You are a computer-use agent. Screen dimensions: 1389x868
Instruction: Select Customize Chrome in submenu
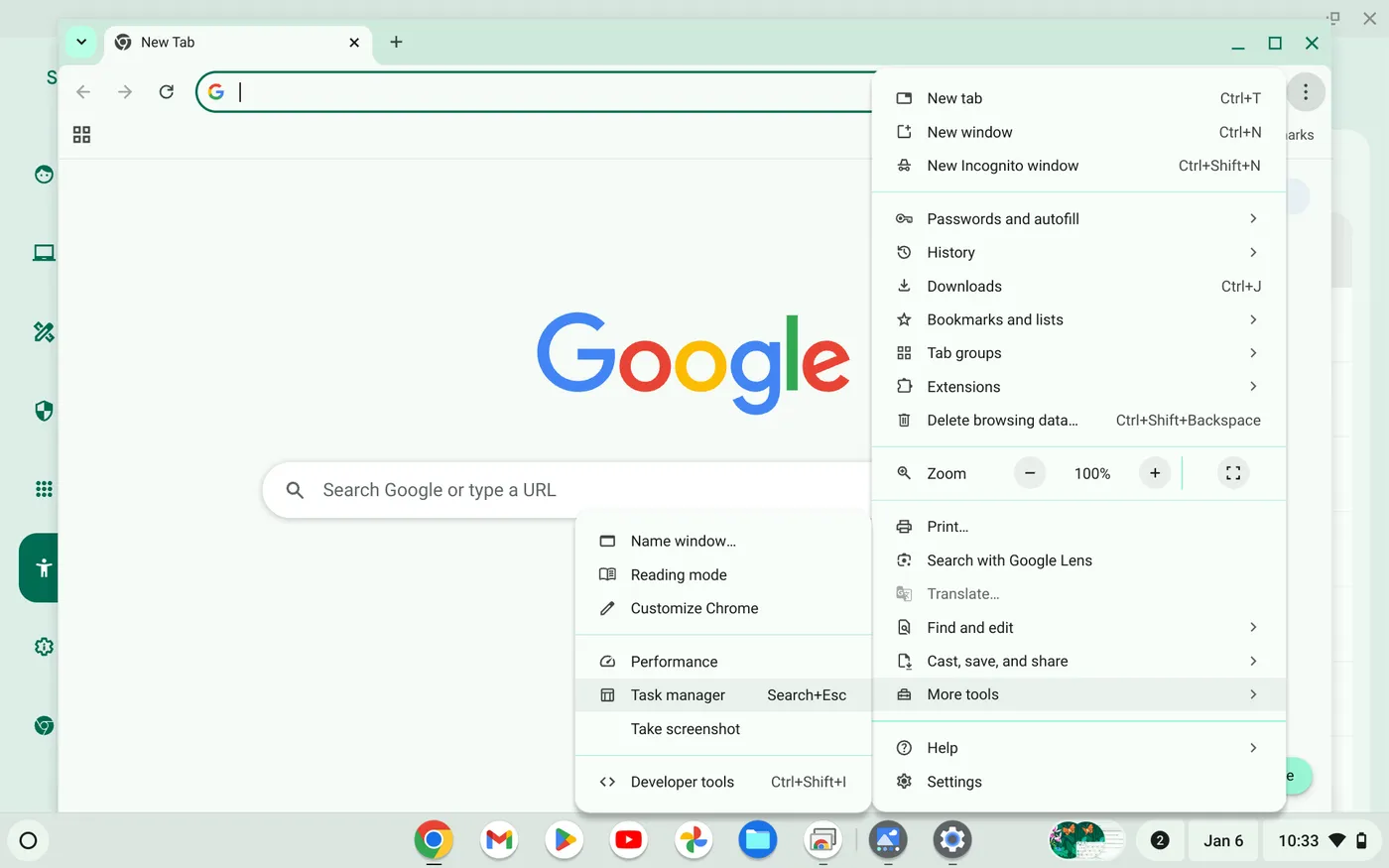(722, 609)
